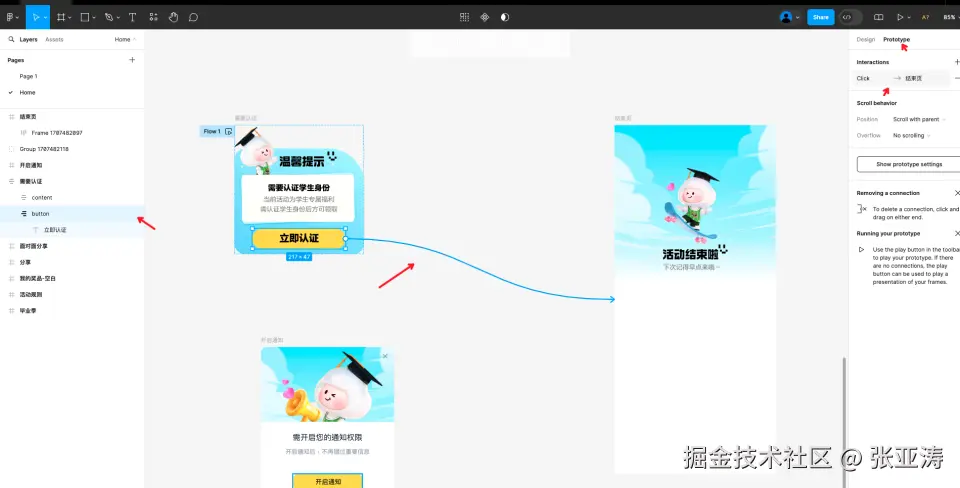This screenshot has height=488, width=960.
Task: Open the Resources tool
Action: tap(153, 17)
